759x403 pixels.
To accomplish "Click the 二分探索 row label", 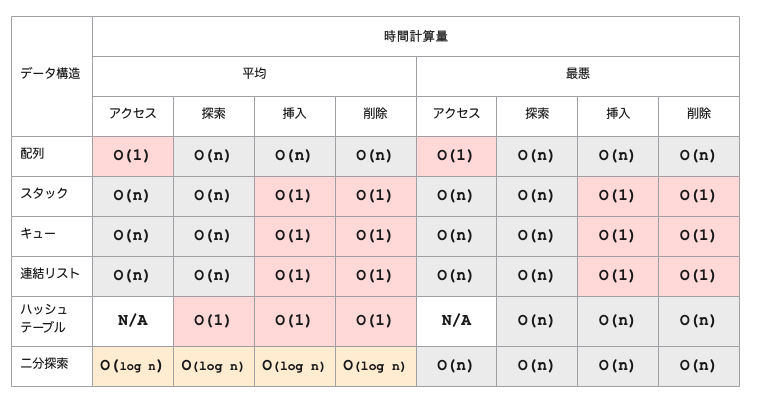I will (x=44, y=364).
